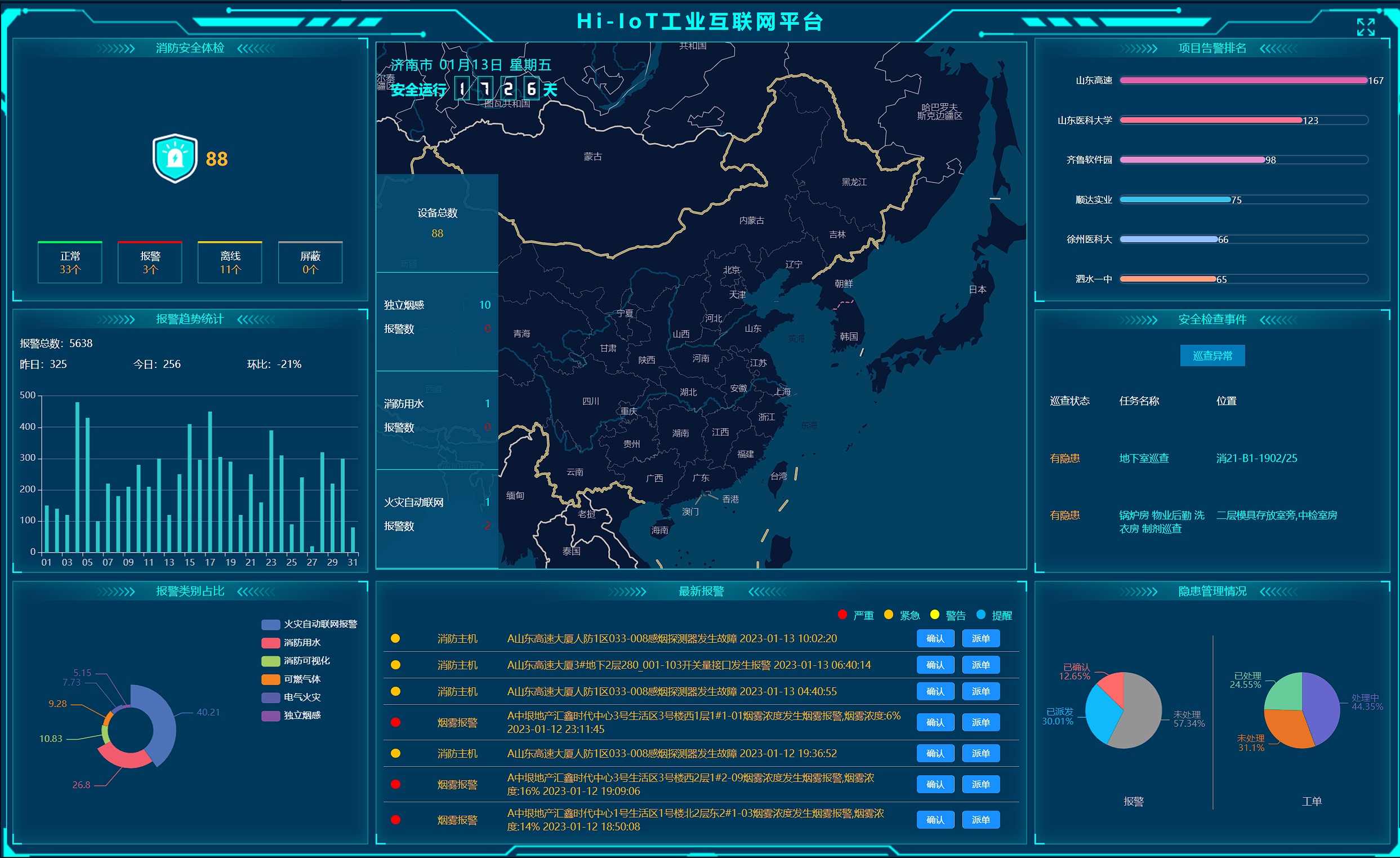The width and height of the screenshot is (1400, 858).
Task: Click the red 严重 legend dot
Action: coord(842,614)
